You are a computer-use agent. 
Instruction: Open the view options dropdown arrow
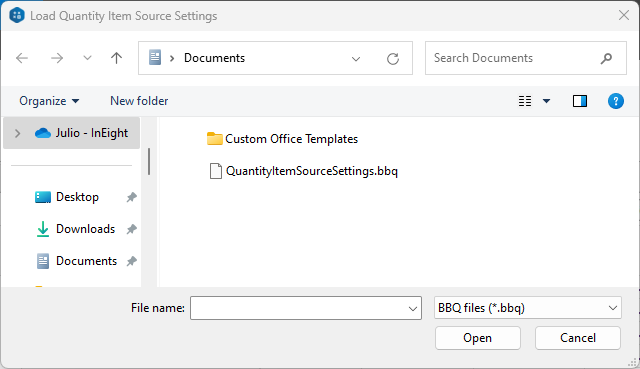point(546,101)
